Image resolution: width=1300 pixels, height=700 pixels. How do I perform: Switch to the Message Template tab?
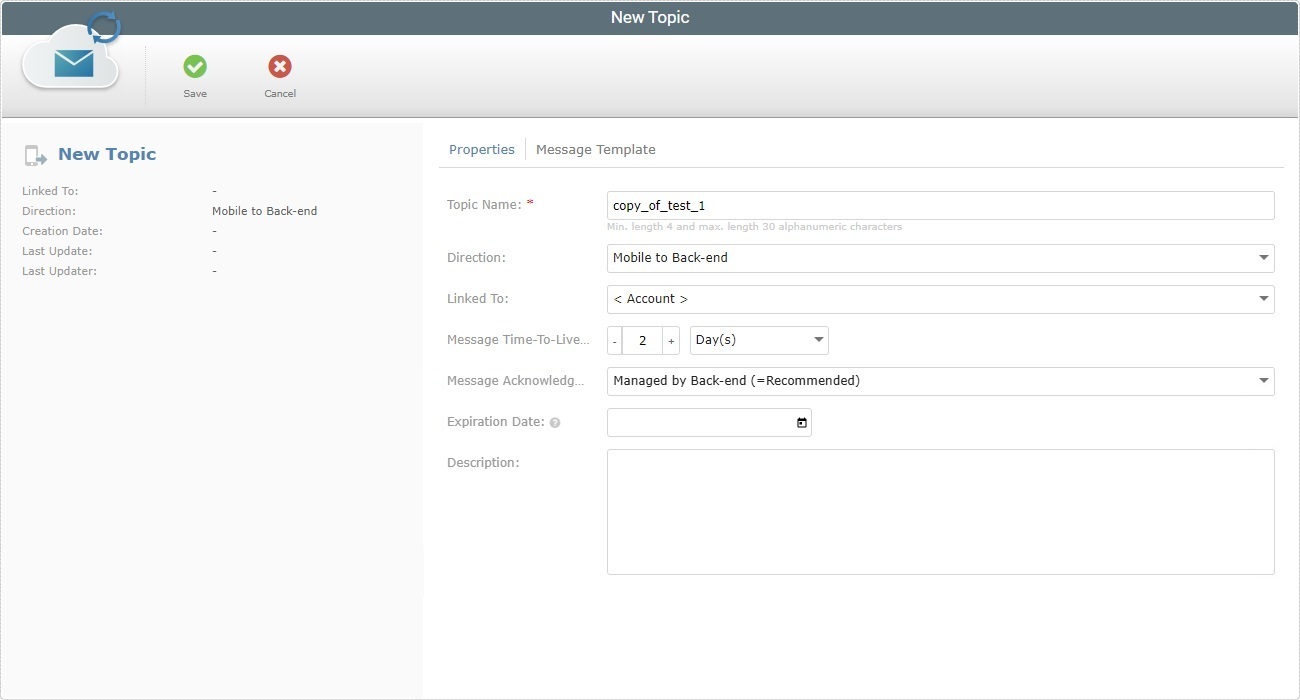tap(596, 149)
